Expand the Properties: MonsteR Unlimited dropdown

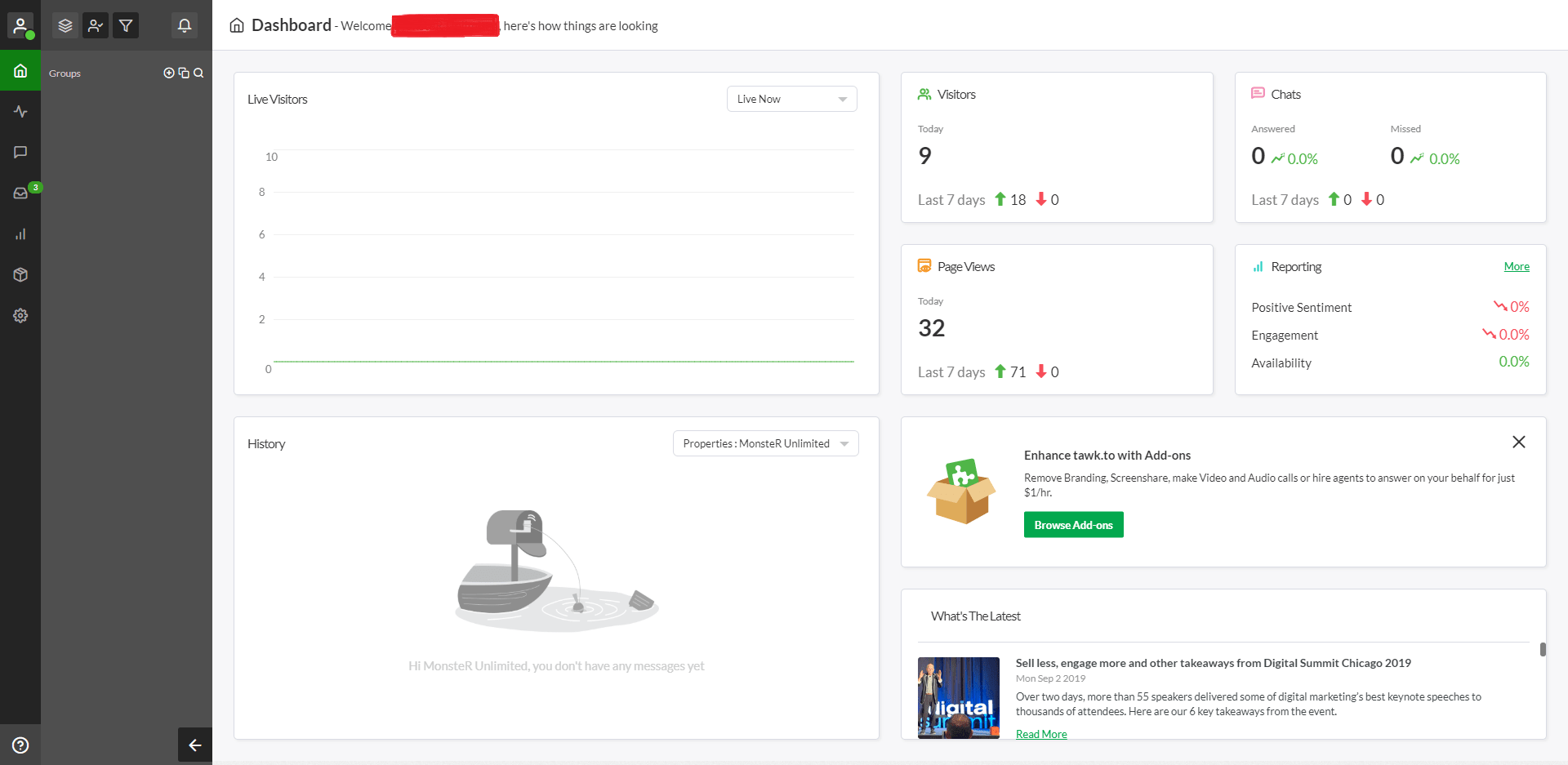764,443
